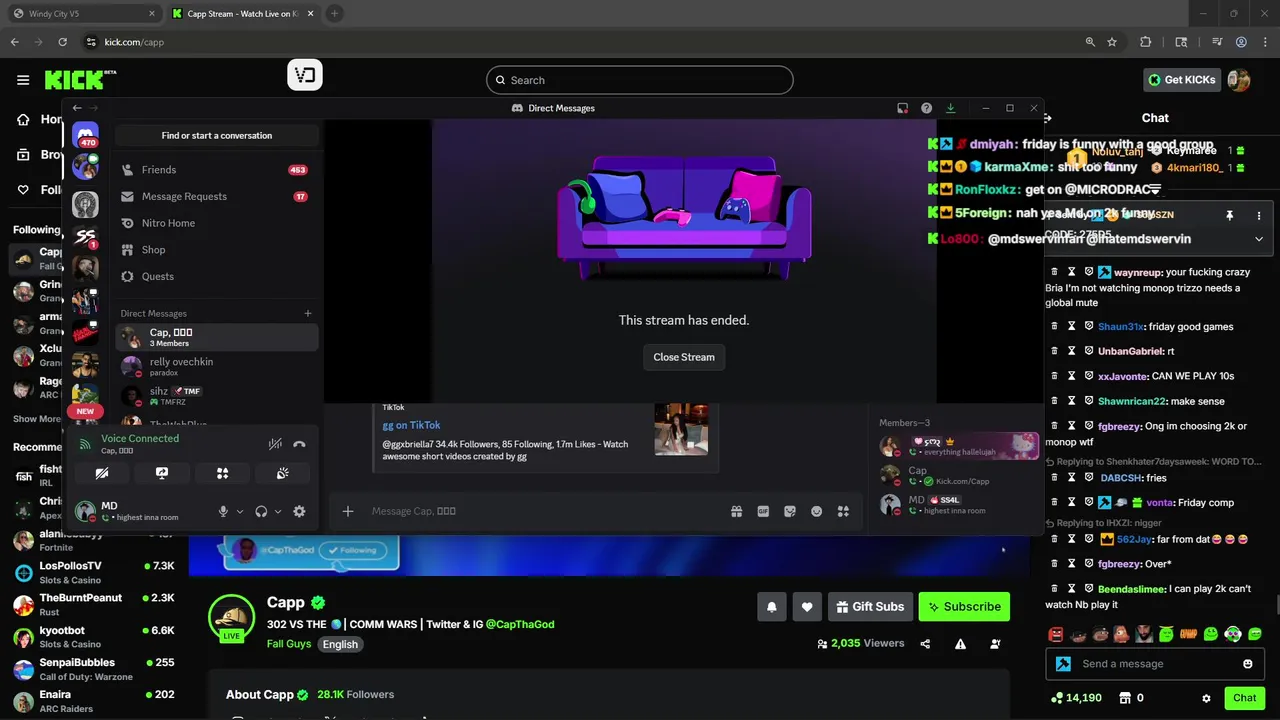
Task: Unpin message with pin icon
Action: [x=1229, y=215]
